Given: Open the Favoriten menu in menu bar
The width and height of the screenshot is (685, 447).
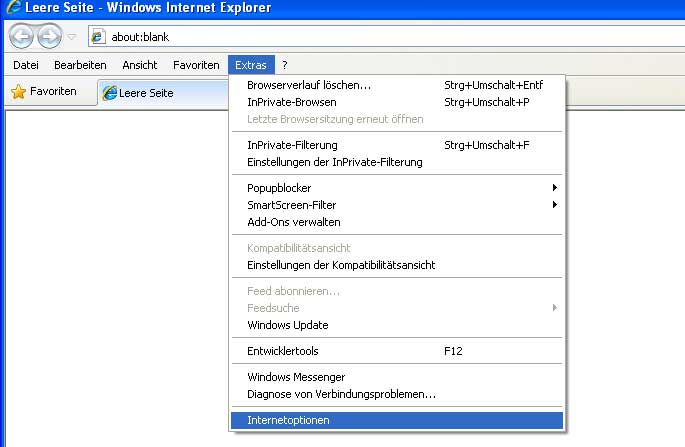Looking at the screenshot, I should [x=196, y=65].
